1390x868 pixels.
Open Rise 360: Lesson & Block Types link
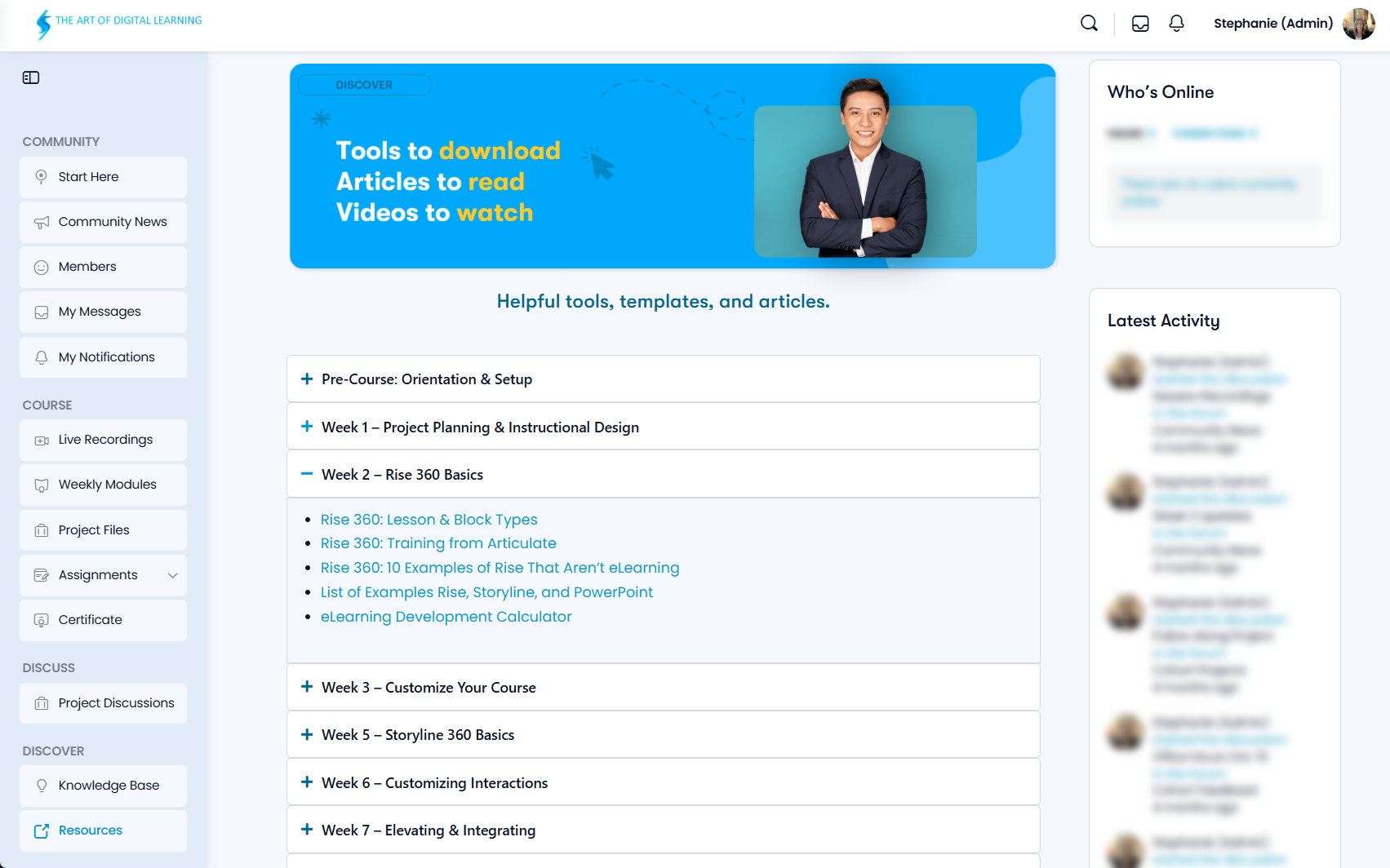429,520
